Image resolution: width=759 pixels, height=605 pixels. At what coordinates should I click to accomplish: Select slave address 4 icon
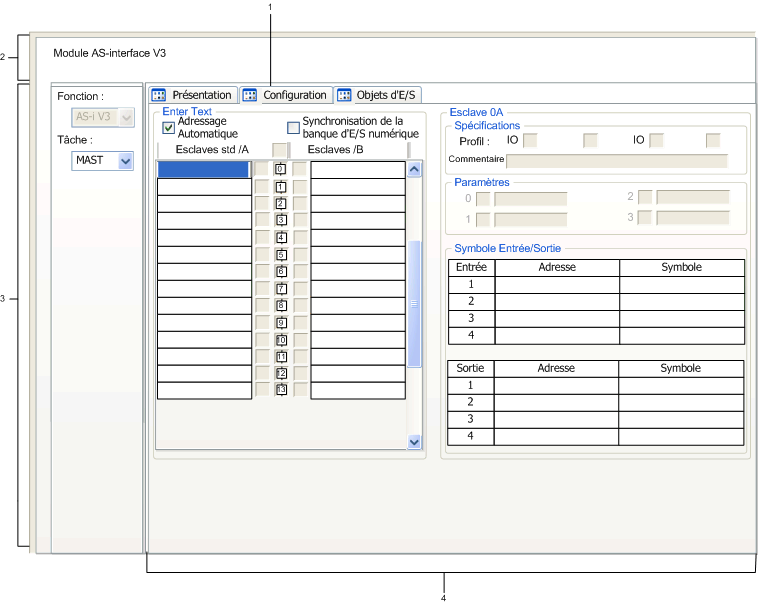pyautogui.click(x=281, y=238)
